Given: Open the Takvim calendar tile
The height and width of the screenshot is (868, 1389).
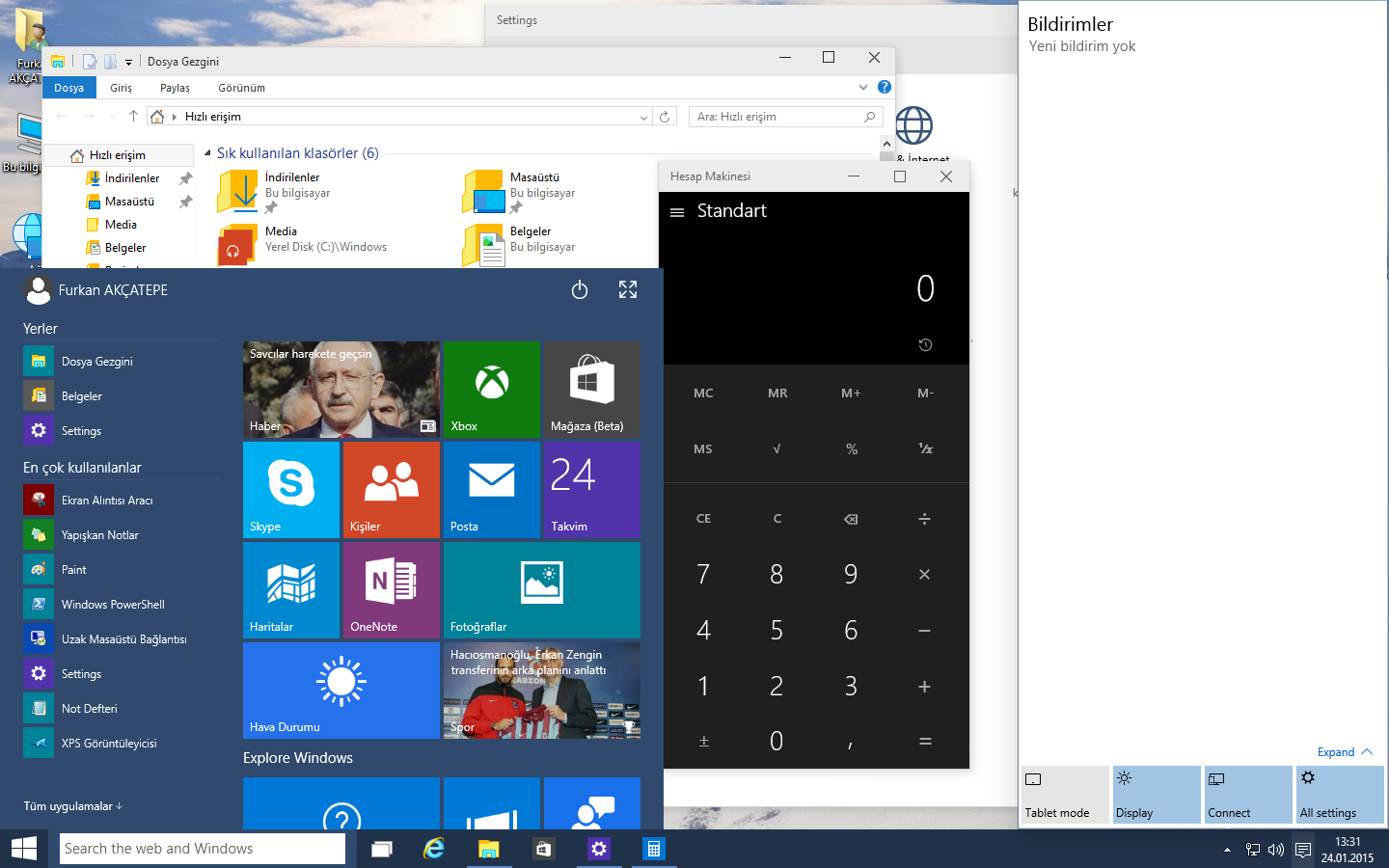Looking at the screenshot, I should point(591,490).
